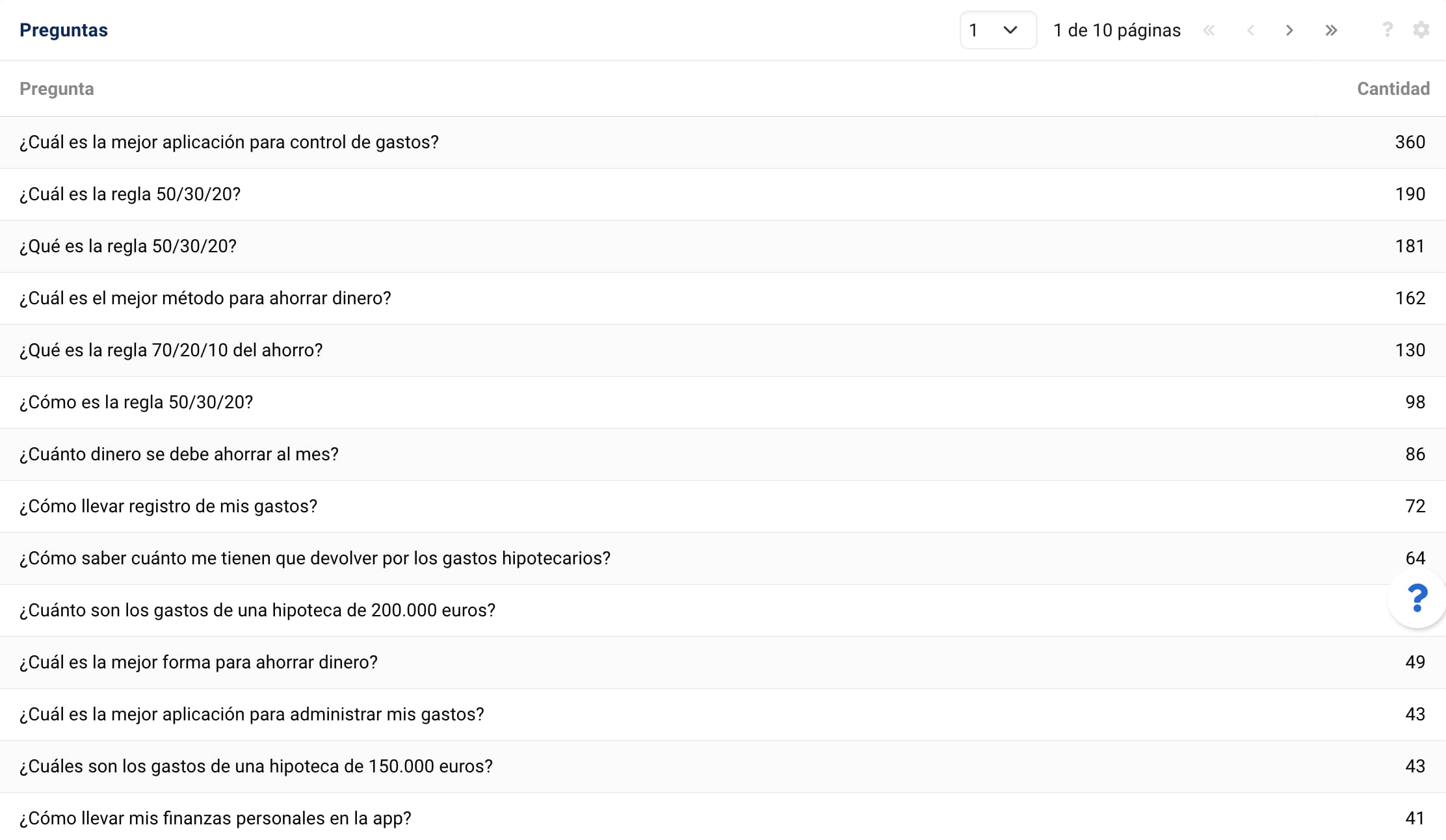Click the gray help question mark
This screenshot has width=1446, height=840.
1387,30
